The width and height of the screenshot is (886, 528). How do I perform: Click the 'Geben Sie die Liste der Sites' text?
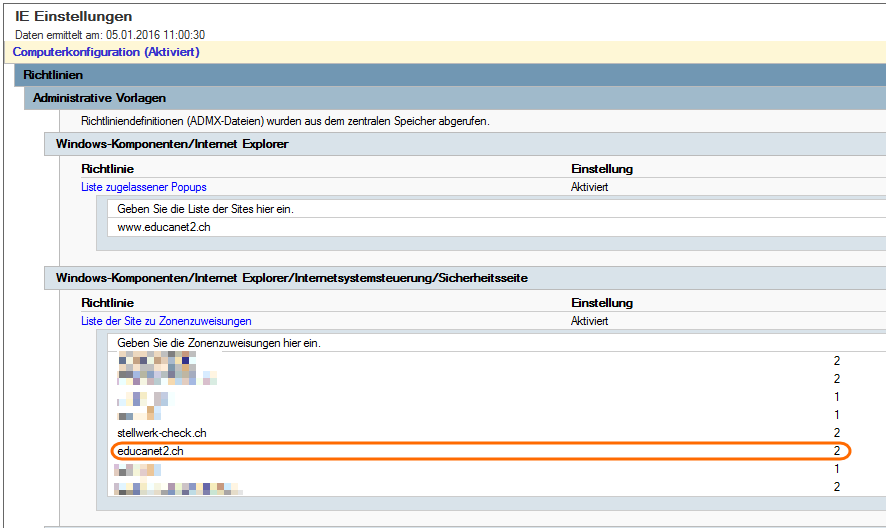[211, 209]
